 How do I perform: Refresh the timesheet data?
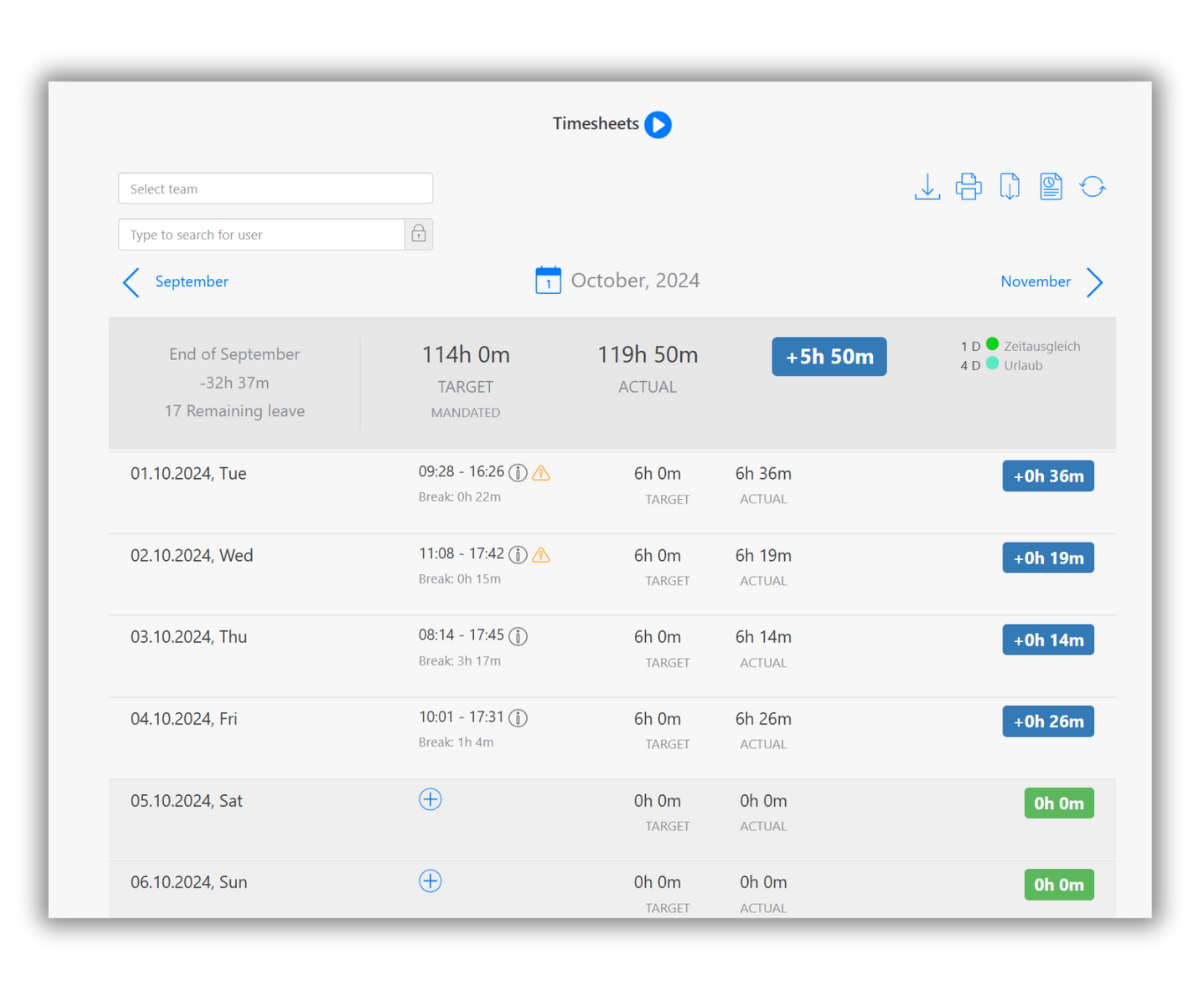pos(1092,186)
